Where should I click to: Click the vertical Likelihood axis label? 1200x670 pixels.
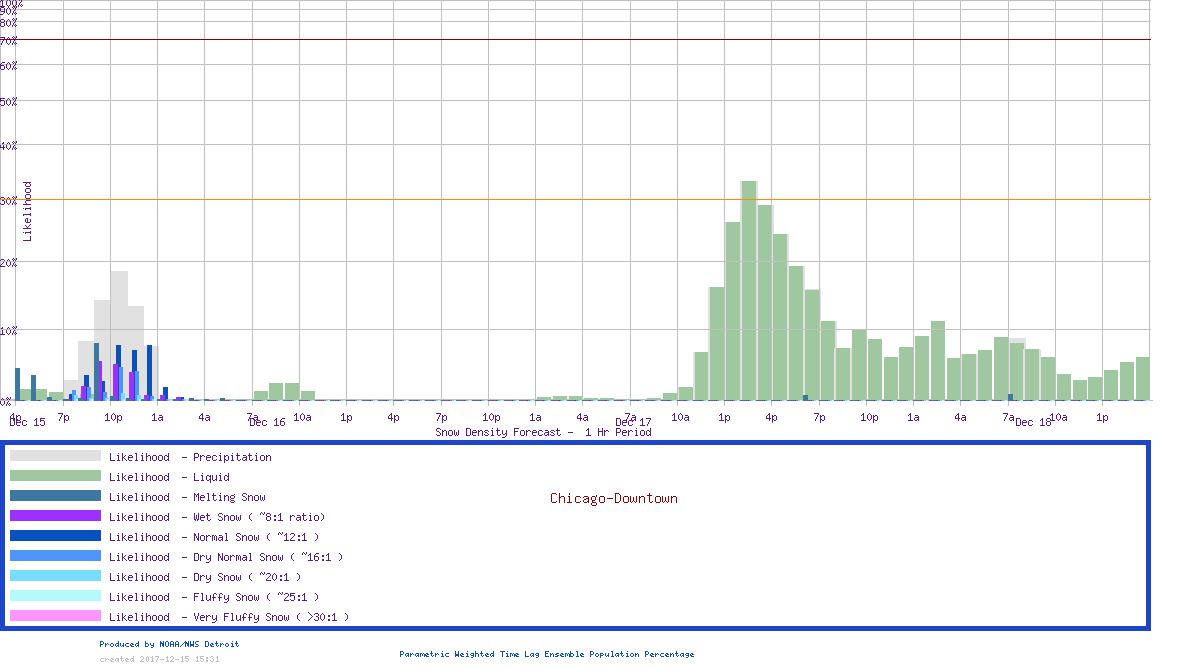tap(28, 211)
